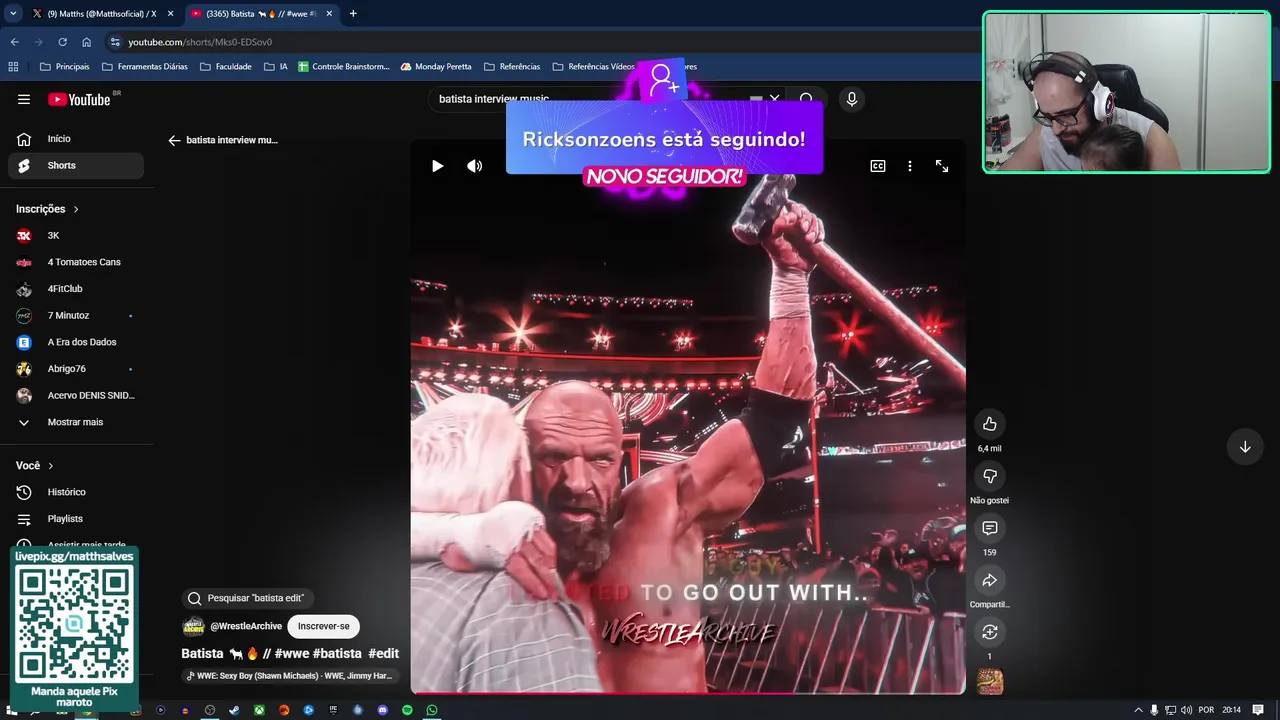Open the 4FitClub channel
The width and height of the screenshot is (1280, 720).
pyautogui.click(x=76, y=288)
